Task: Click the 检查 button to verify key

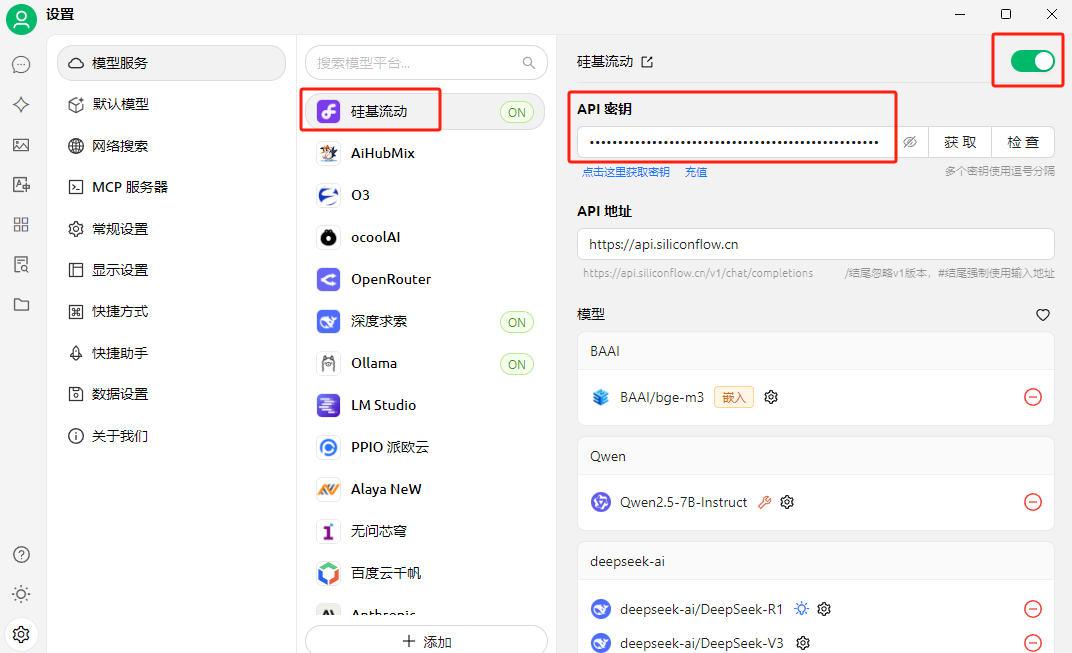Action: point(1023,142)
